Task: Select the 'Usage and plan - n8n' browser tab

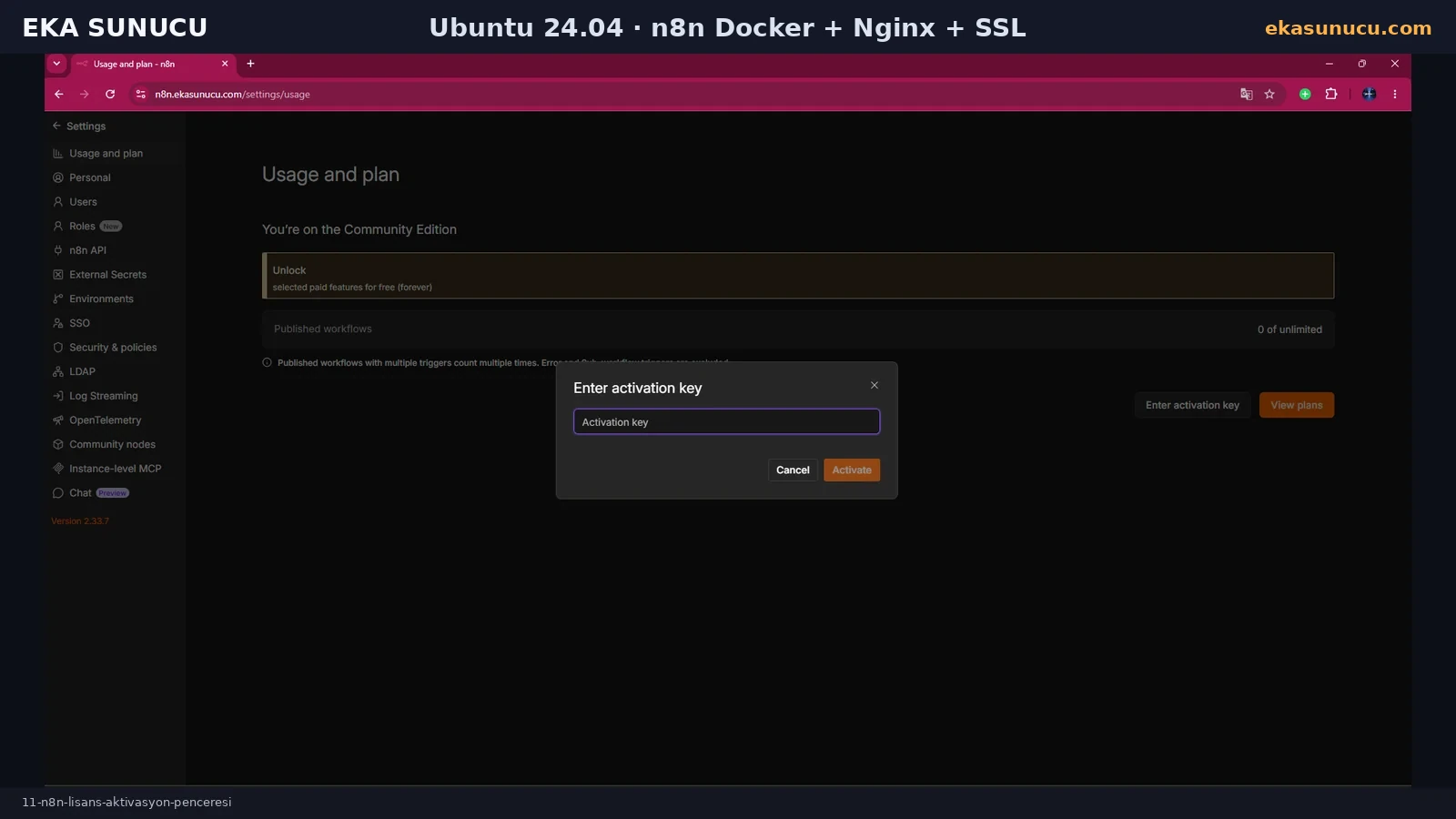Action: click(x=152, y=64)
